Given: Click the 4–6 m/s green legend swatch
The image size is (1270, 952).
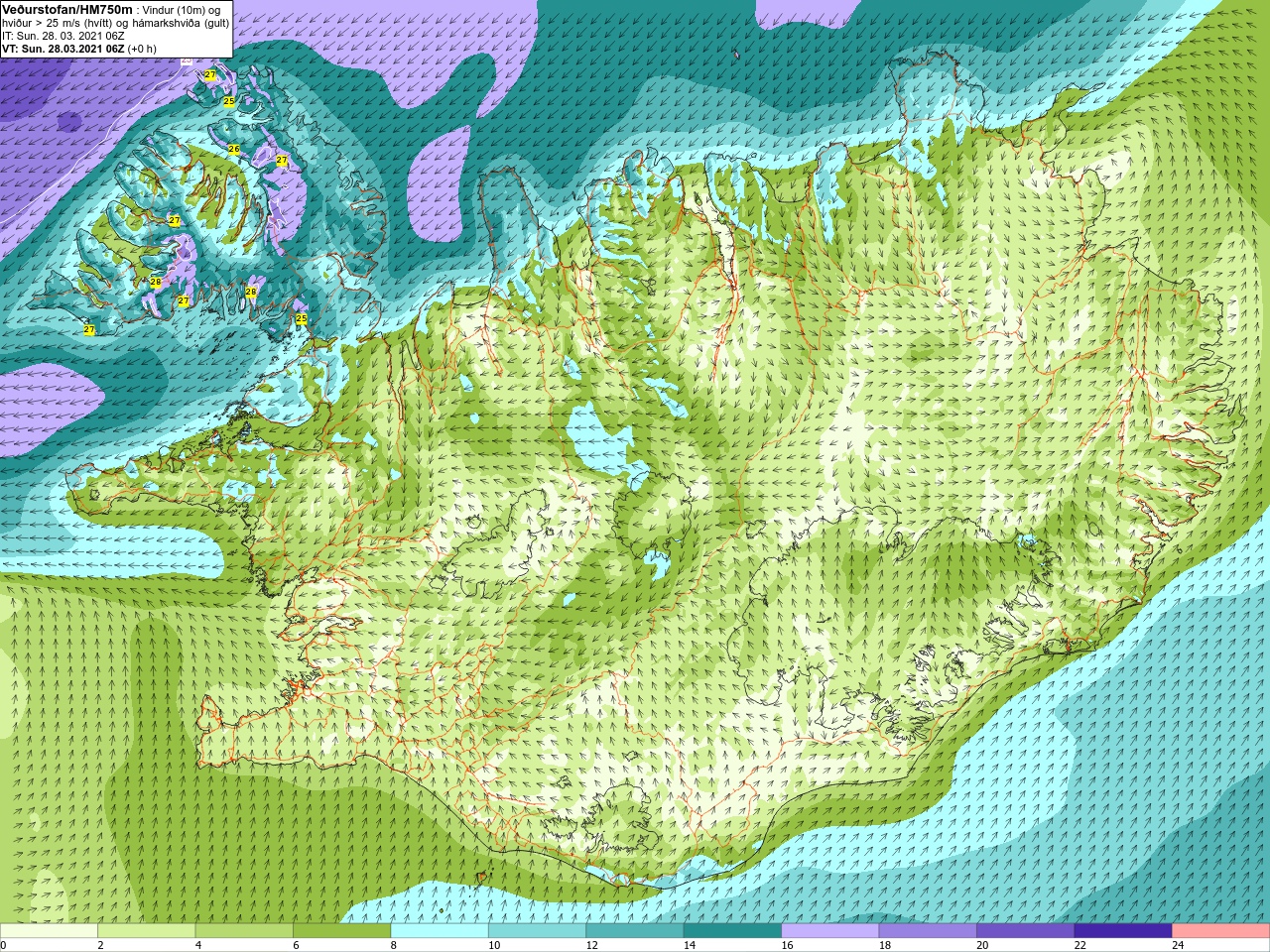Looking at the screenshot, I should click(x=244, y=931).
